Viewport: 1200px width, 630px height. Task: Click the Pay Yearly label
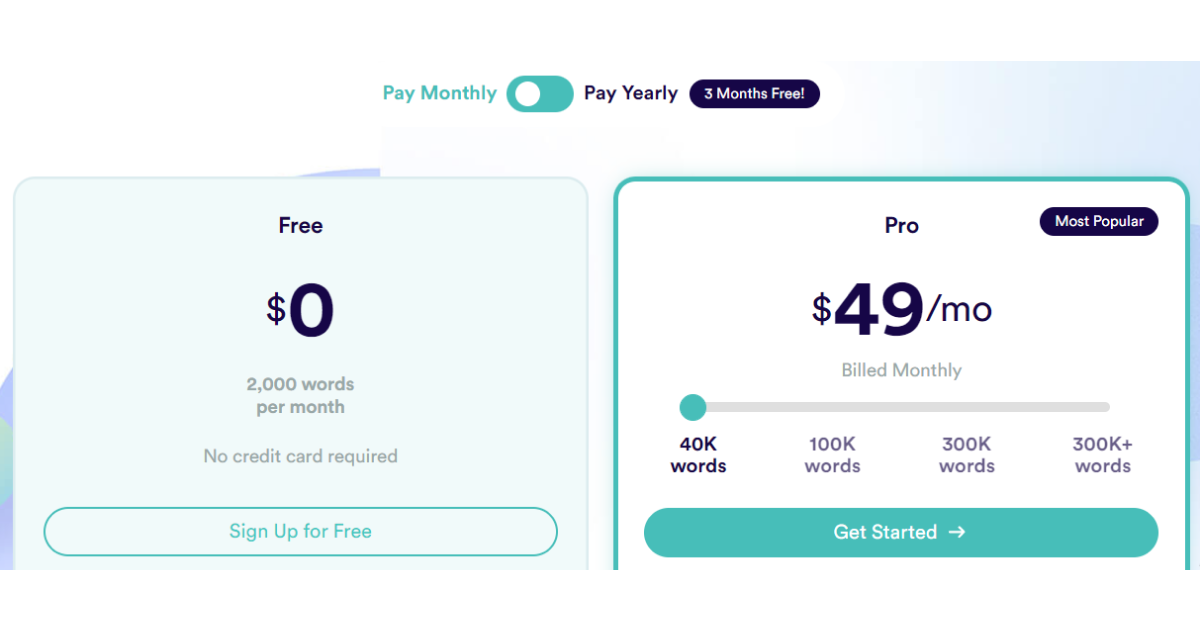[x=631, y=93]
